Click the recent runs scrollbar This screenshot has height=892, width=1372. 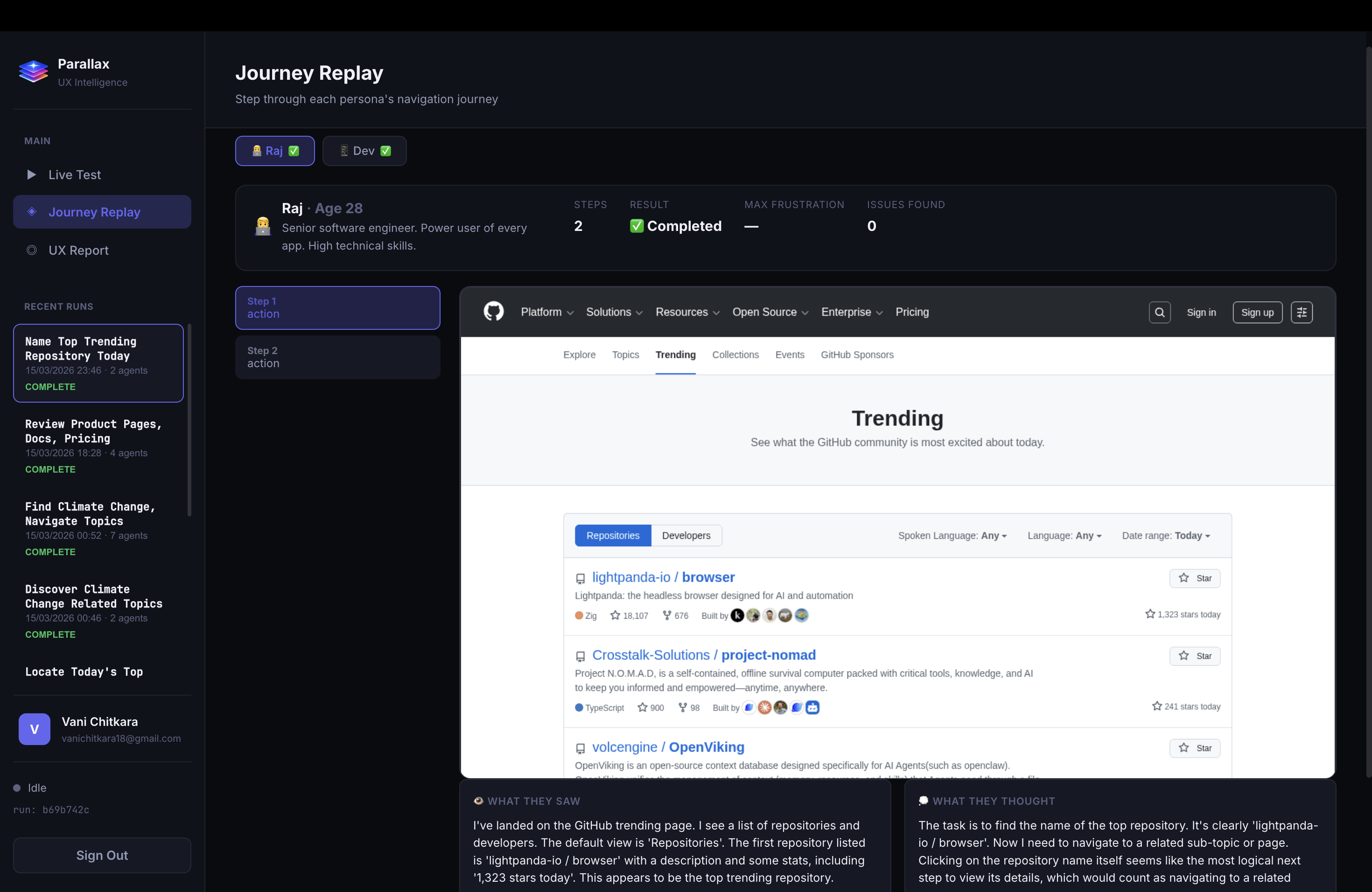point(189,421)
